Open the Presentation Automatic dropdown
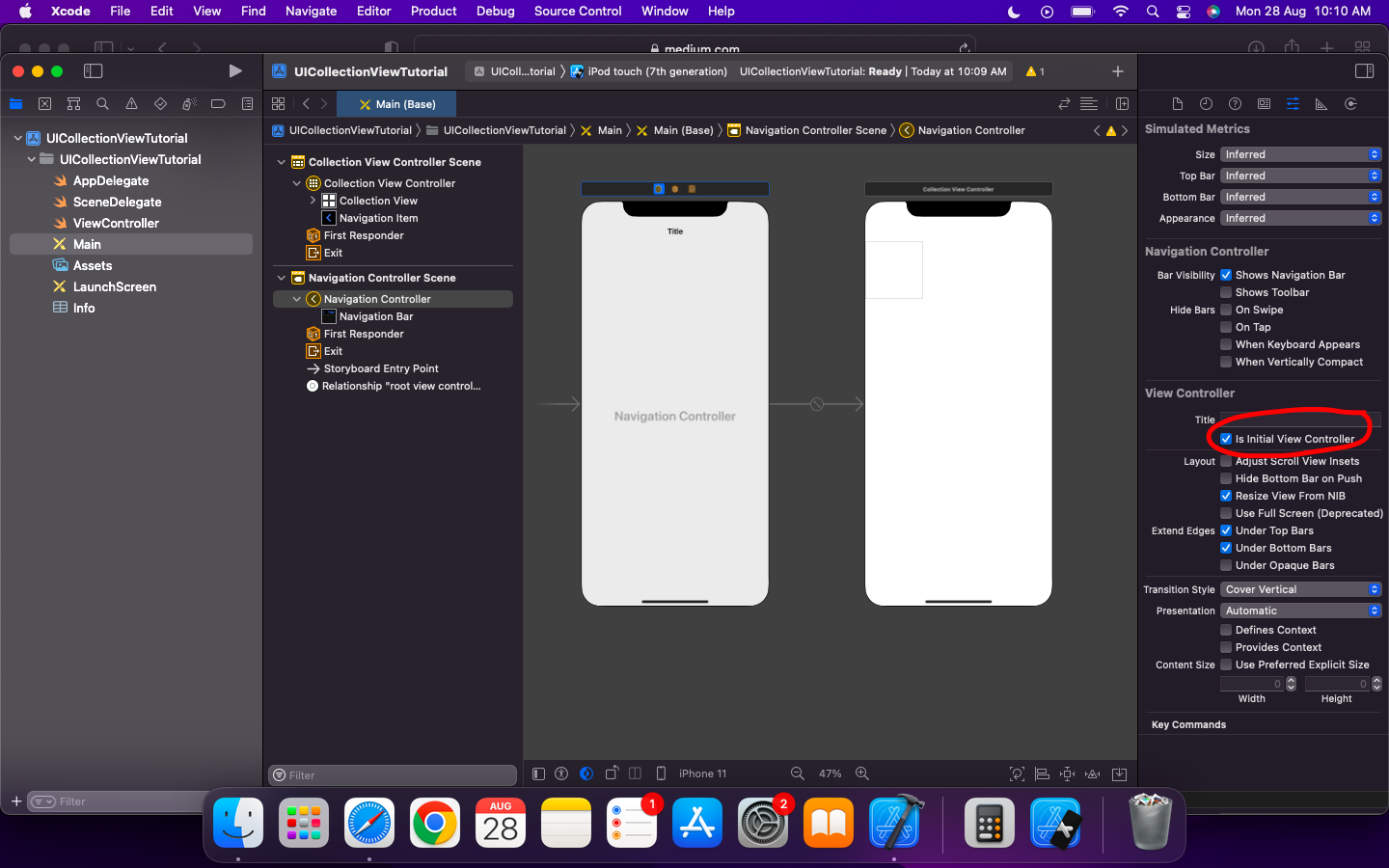The width and height of the screenshot is (1389, 868). coord(1300,610)
